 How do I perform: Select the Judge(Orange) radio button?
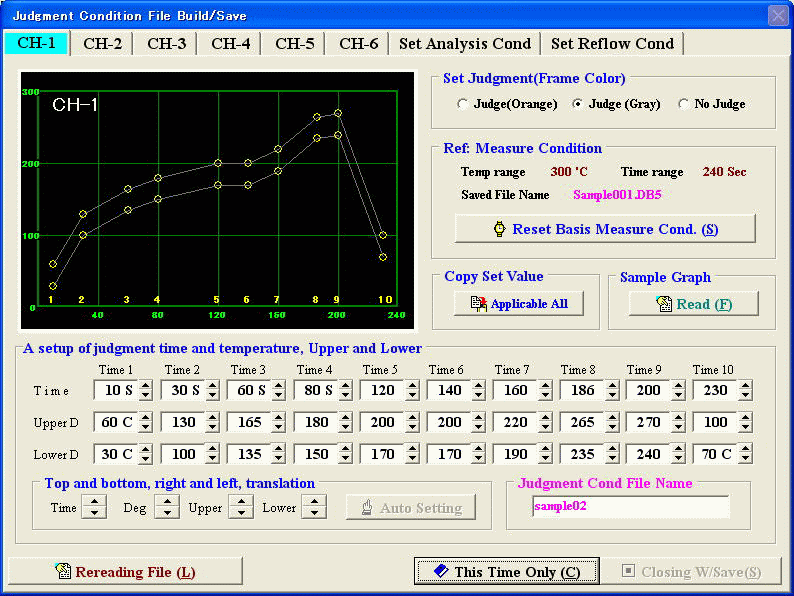462,104
